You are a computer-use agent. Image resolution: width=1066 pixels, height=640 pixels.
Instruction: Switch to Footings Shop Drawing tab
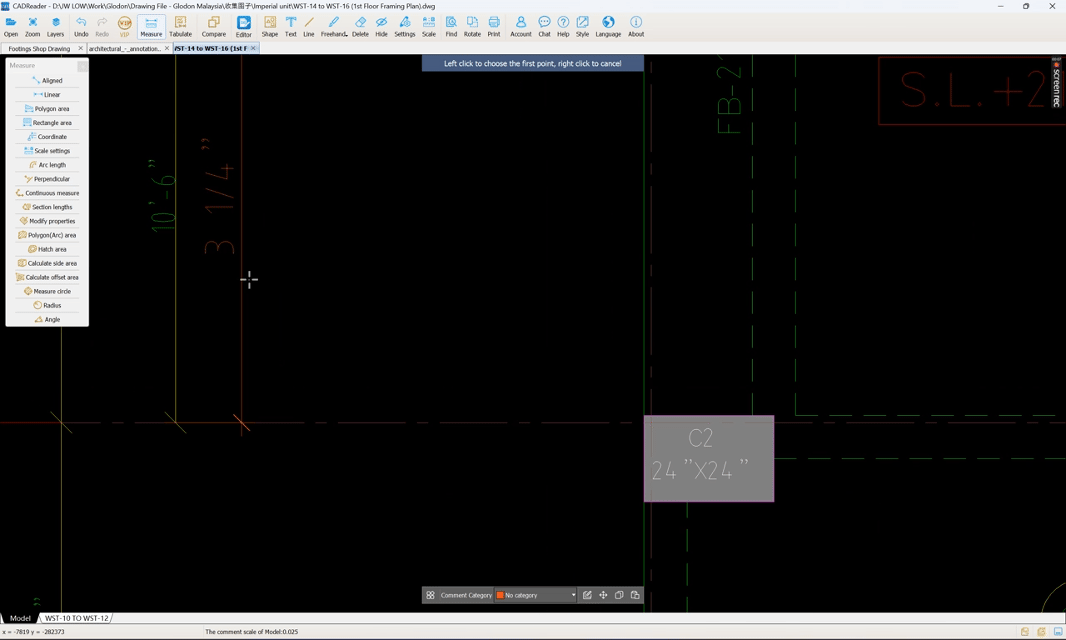[39, 48]
